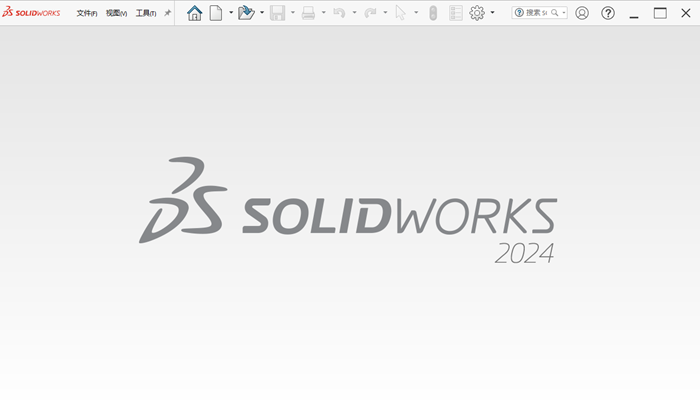
Task: Expand the Options gear dropdown arrow
Action: pos(492,12)
